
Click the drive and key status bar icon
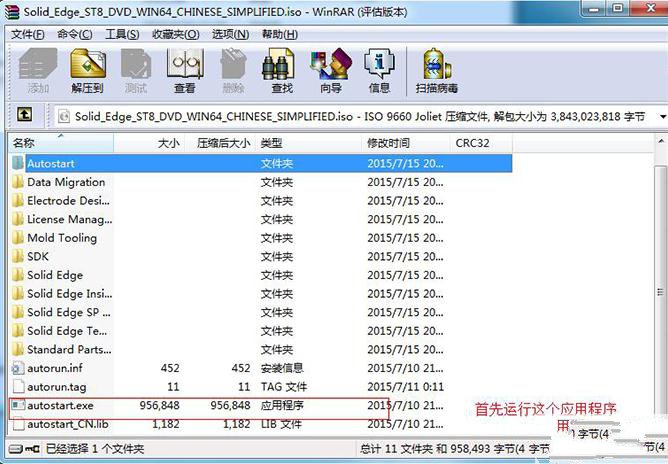(24, 449)
